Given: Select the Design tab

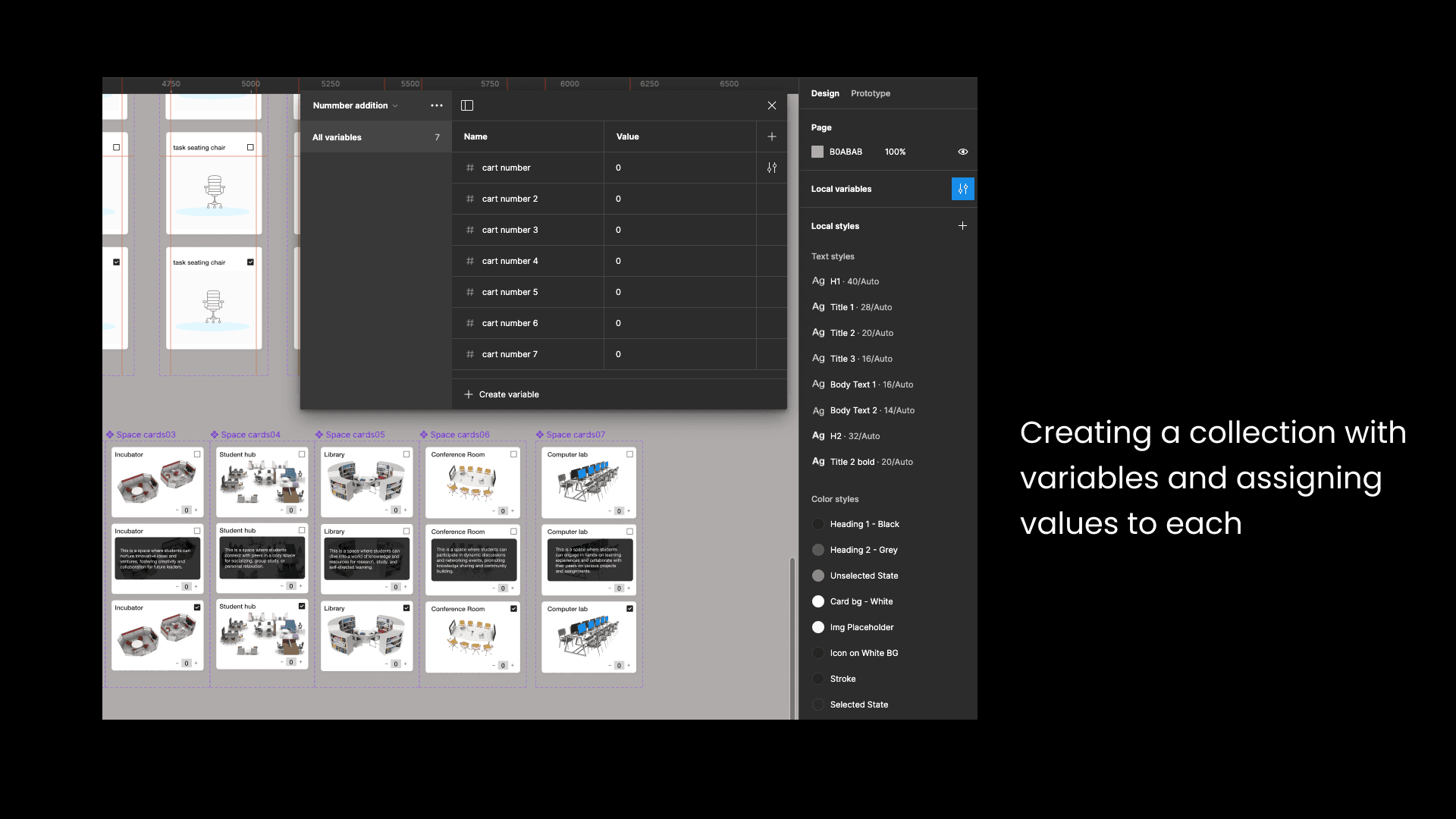Looking at the screenshot, I should point(824,93).
